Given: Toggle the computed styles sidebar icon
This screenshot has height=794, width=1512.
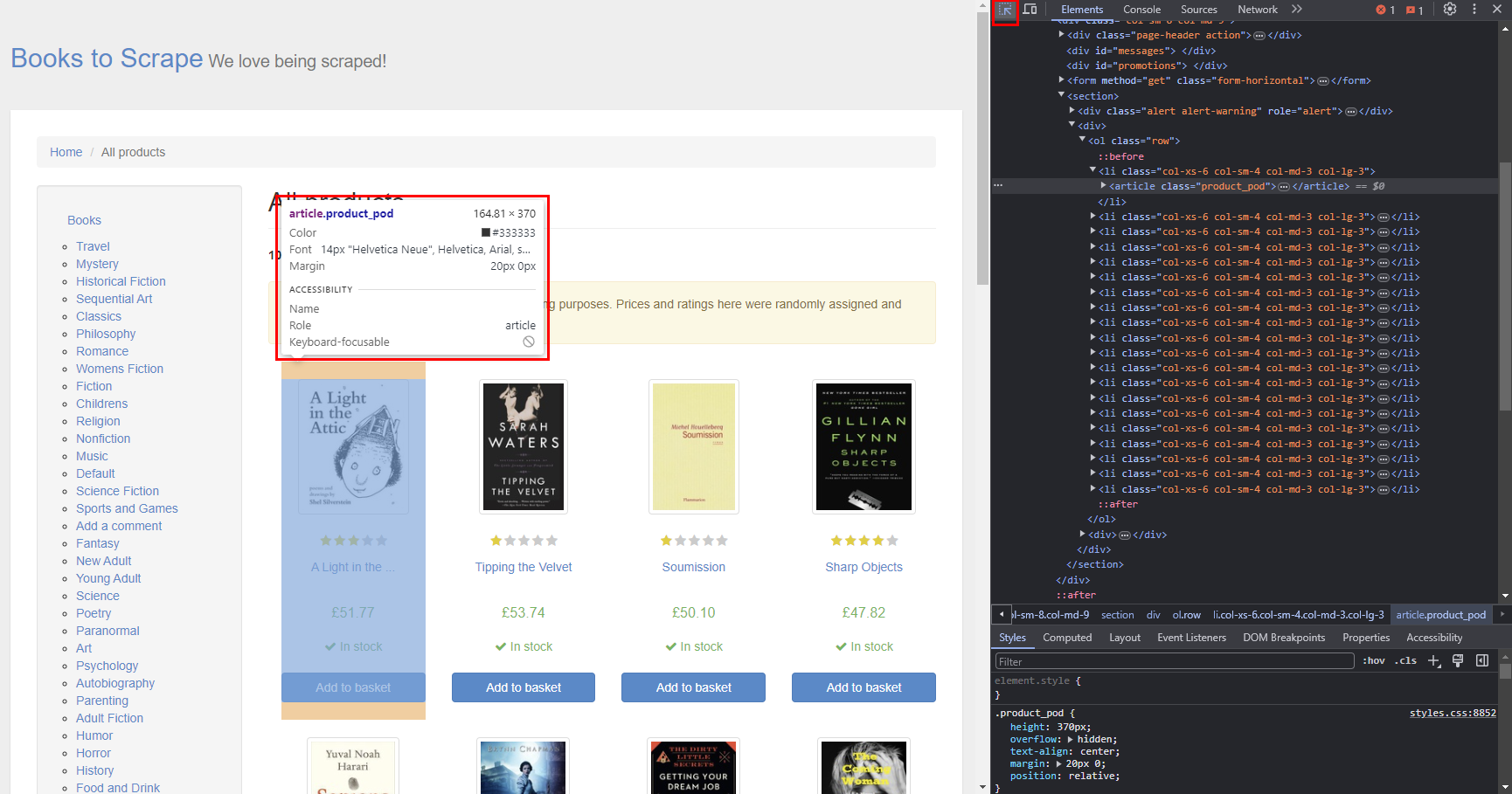Looking at the screenshot, I should tap(1482, 661).
